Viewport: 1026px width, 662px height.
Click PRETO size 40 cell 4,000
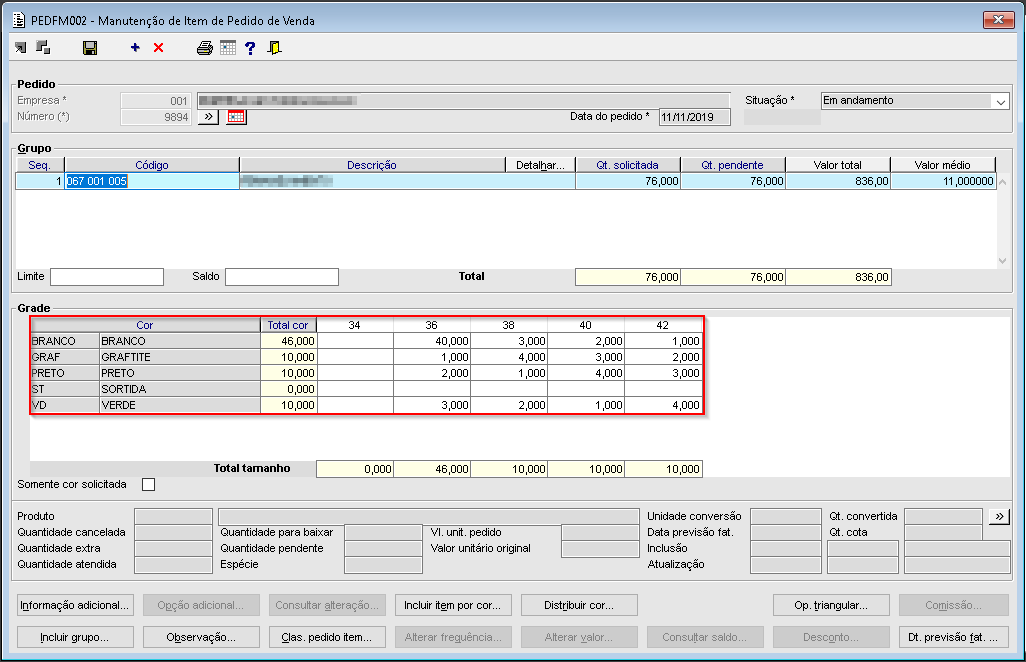586,373
